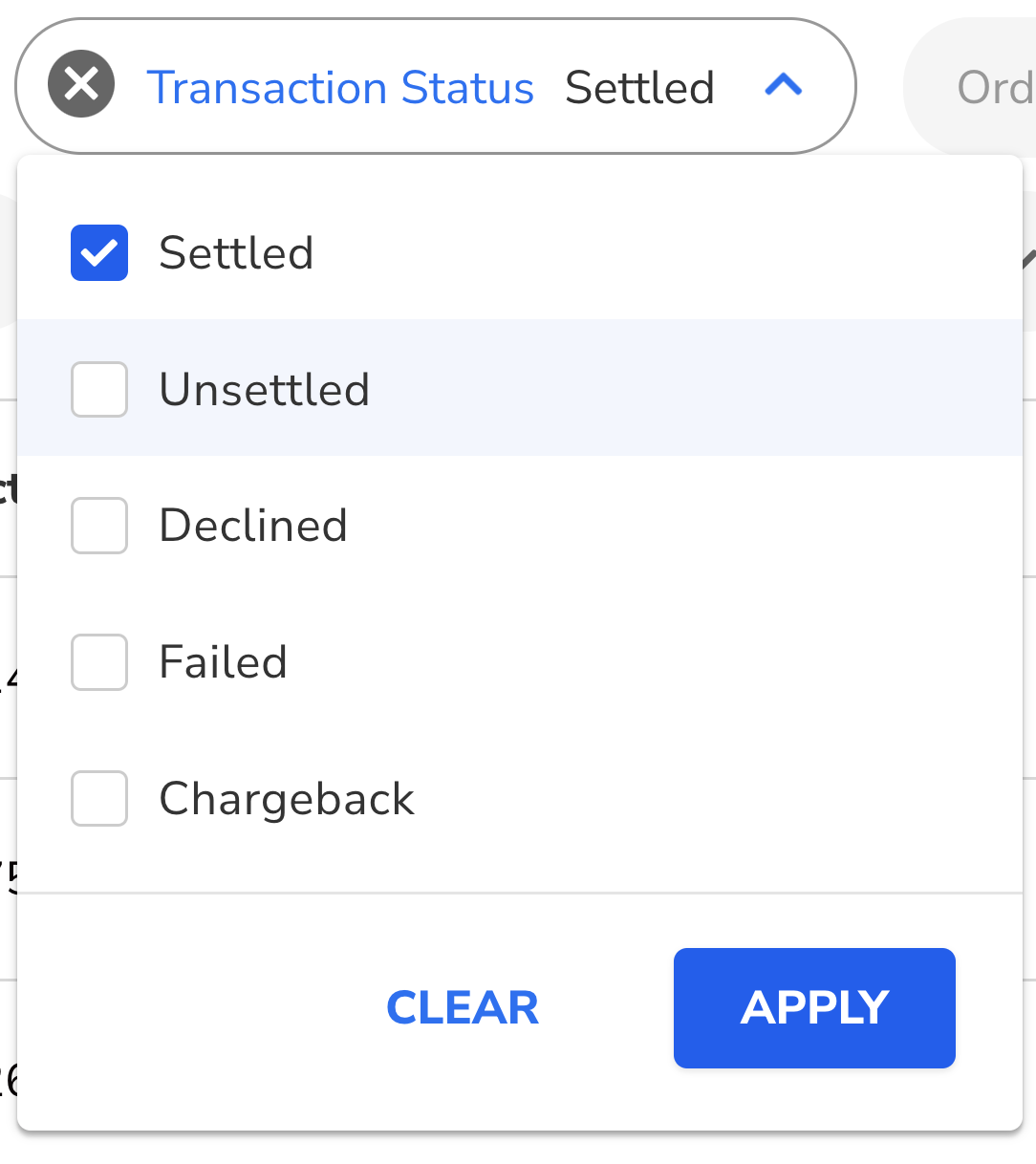Screen dimensions: 1036x1164
Task: Click the Transaction Status label
Action: pyautogui.click(x=342, y=87)
